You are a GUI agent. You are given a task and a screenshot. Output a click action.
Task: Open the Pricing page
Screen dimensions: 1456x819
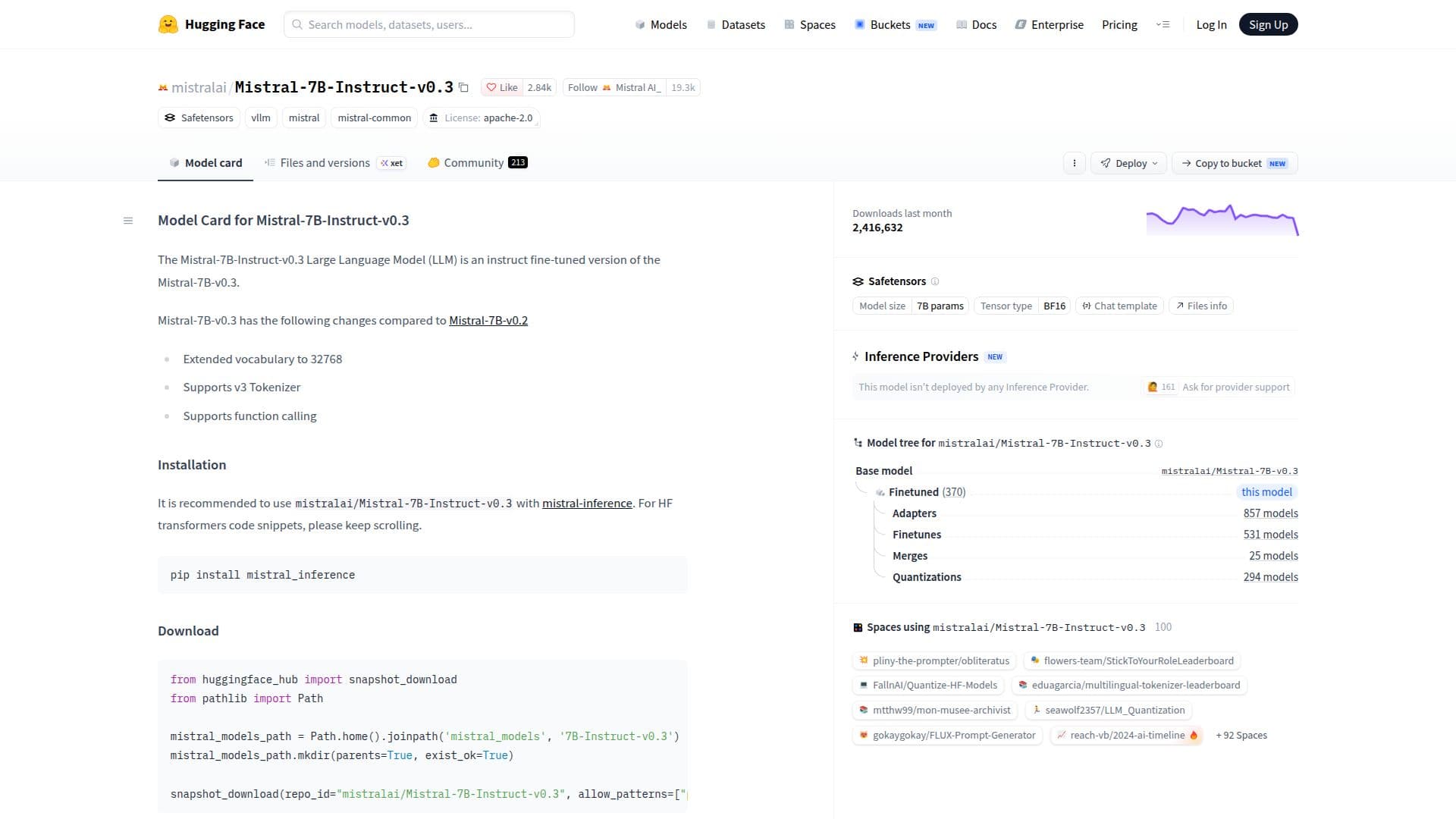pos(1119,24)
